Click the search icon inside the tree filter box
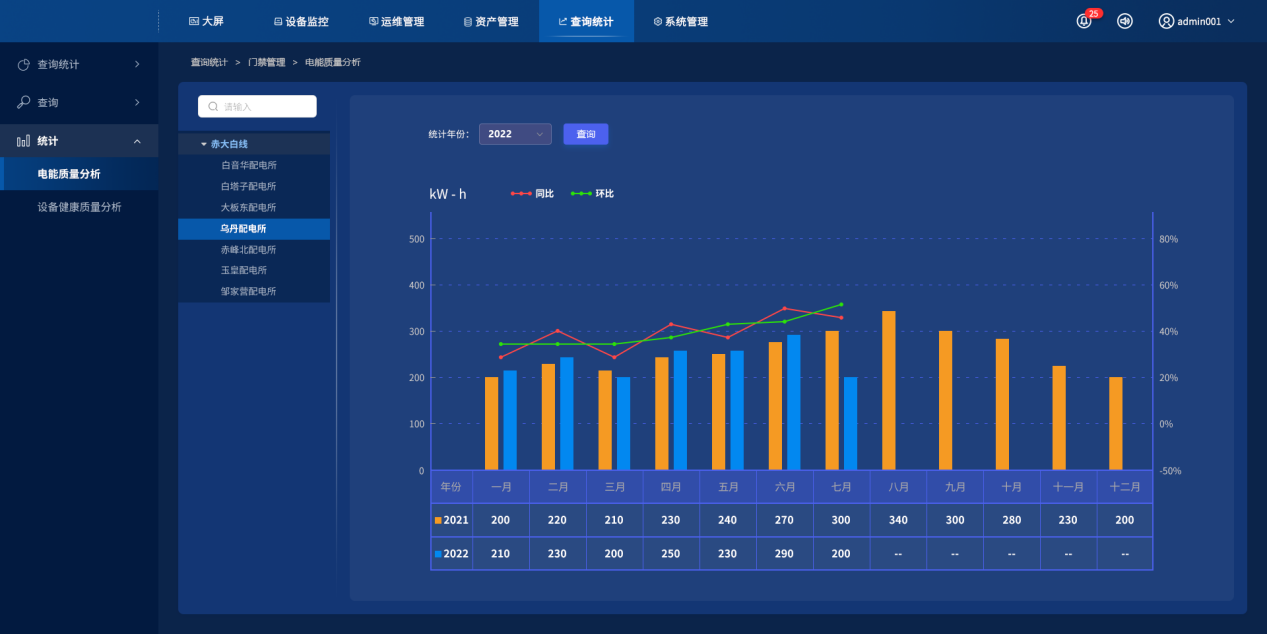Image resolution: width=1267 pixels, height=634 pixels. 213,106
